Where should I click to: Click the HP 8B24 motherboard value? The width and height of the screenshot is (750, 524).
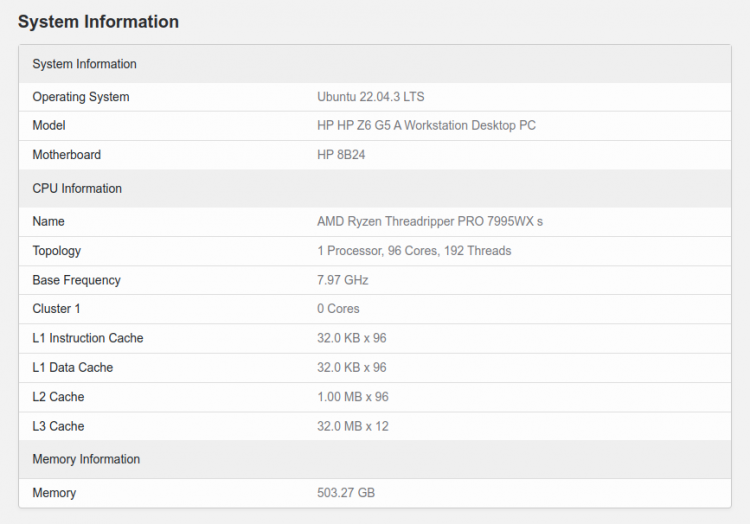(x=341, y=155)
